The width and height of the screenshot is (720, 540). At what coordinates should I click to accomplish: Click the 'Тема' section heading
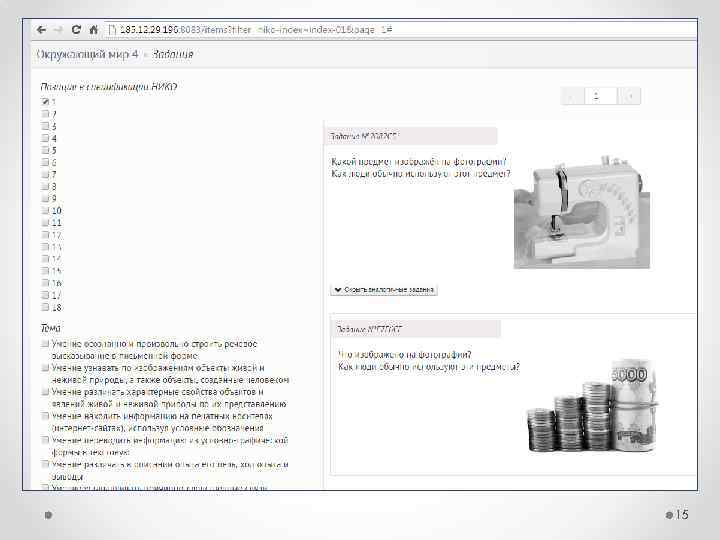[50, 328]
